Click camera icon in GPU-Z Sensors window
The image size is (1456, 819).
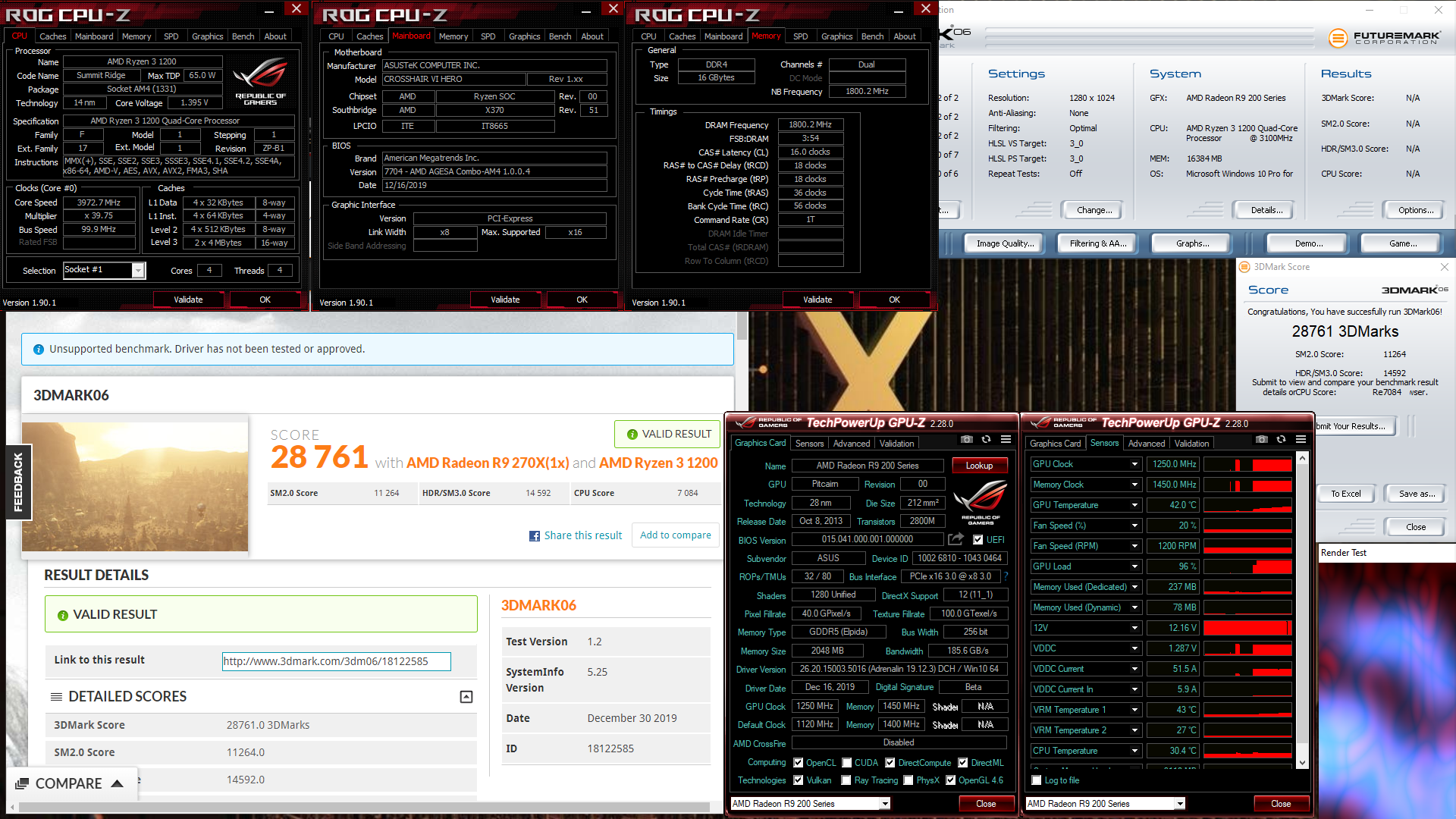point(1261,440)
